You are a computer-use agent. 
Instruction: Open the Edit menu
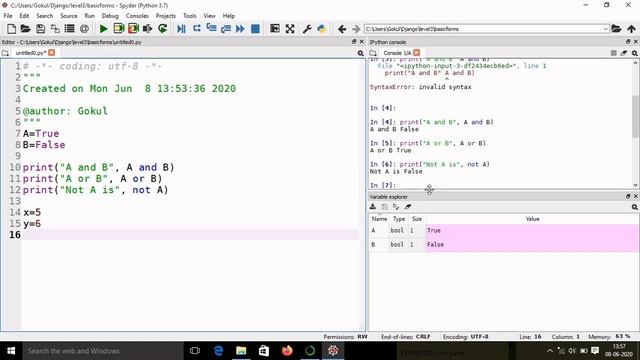point(24,16)
